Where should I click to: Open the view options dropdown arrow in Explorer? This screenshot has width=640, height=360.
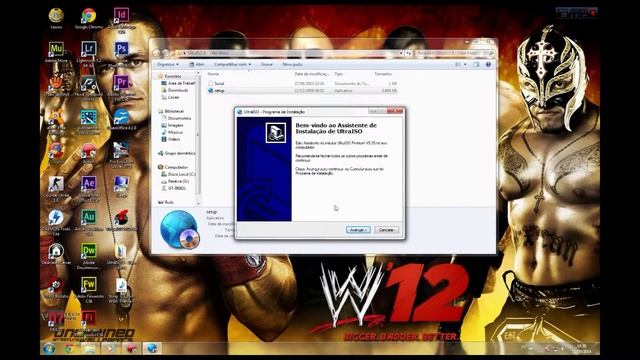click(465, 64)
